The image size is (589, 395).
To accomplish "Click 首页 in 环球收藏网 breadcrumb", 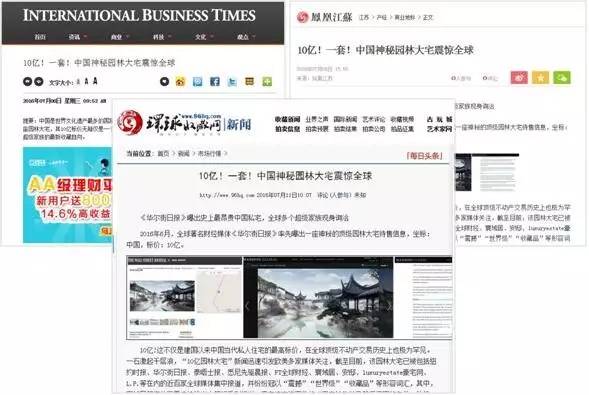I will click(163, 154).
